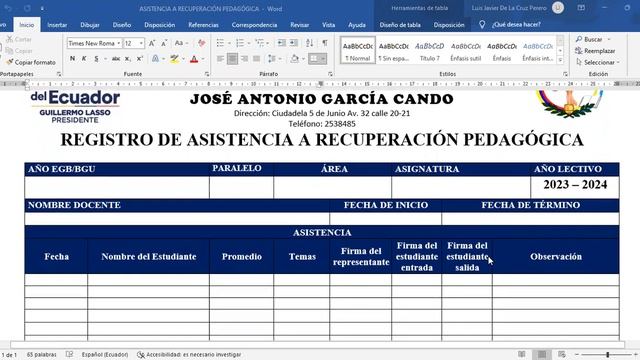Open Fuente dialog launcher
Image resolution: width=640 pixels, height=360 pixels.
[x=207, y=74]
